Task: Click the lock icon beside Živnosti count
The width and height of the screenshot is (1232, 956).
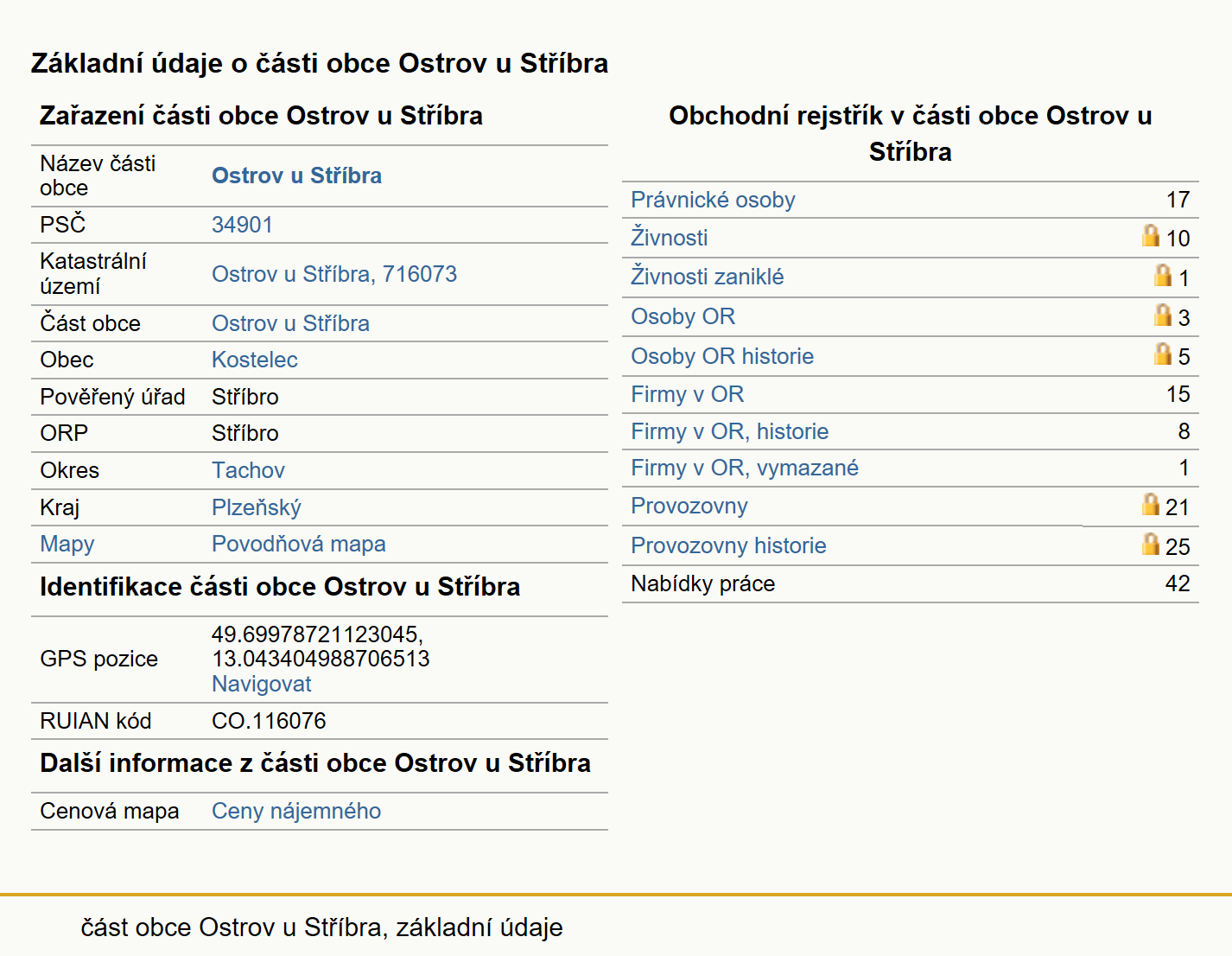Action: coord(1151,235)
